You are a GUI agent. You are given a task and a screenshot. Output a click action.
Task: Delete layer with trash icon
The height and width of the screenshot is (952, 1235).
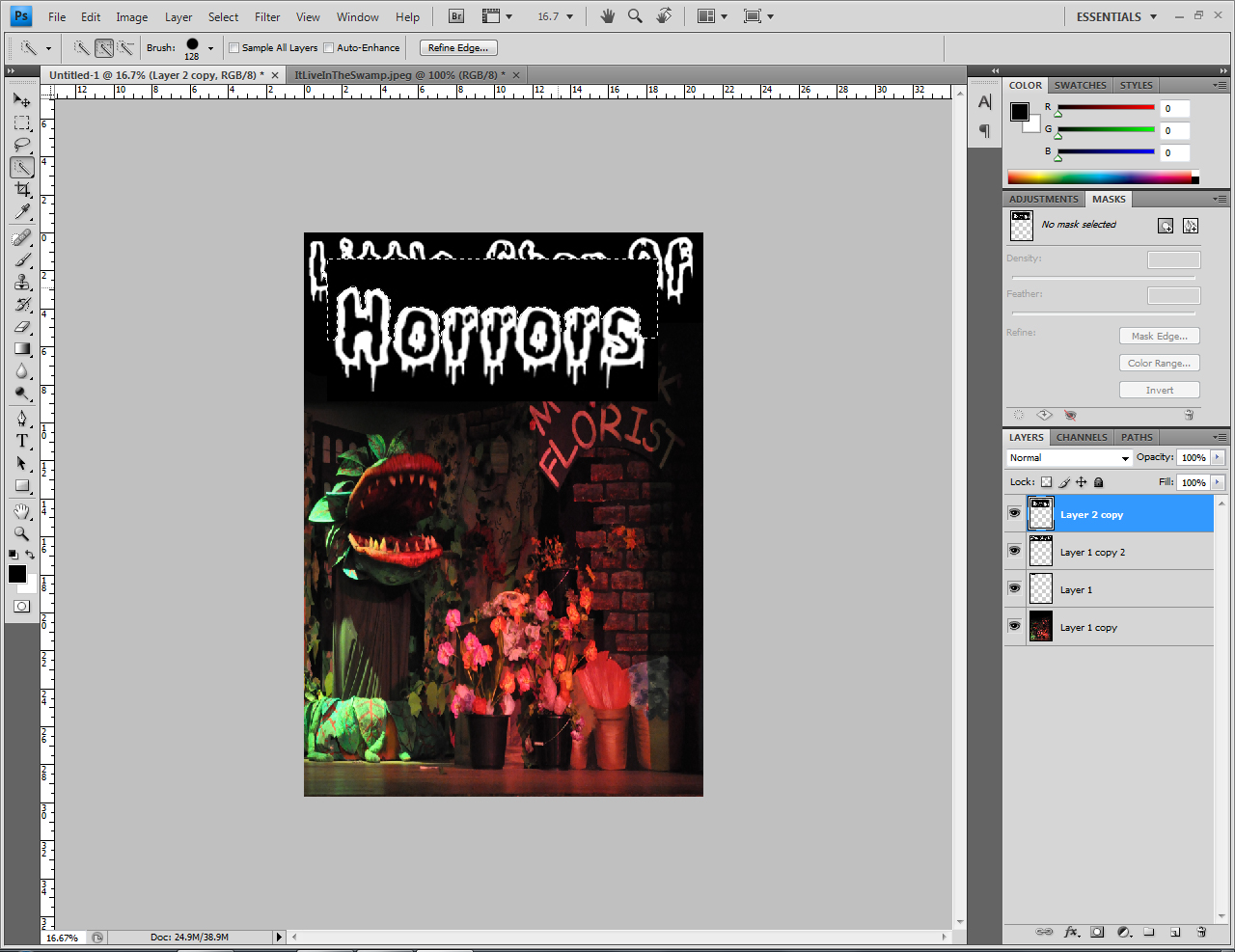1201,932
